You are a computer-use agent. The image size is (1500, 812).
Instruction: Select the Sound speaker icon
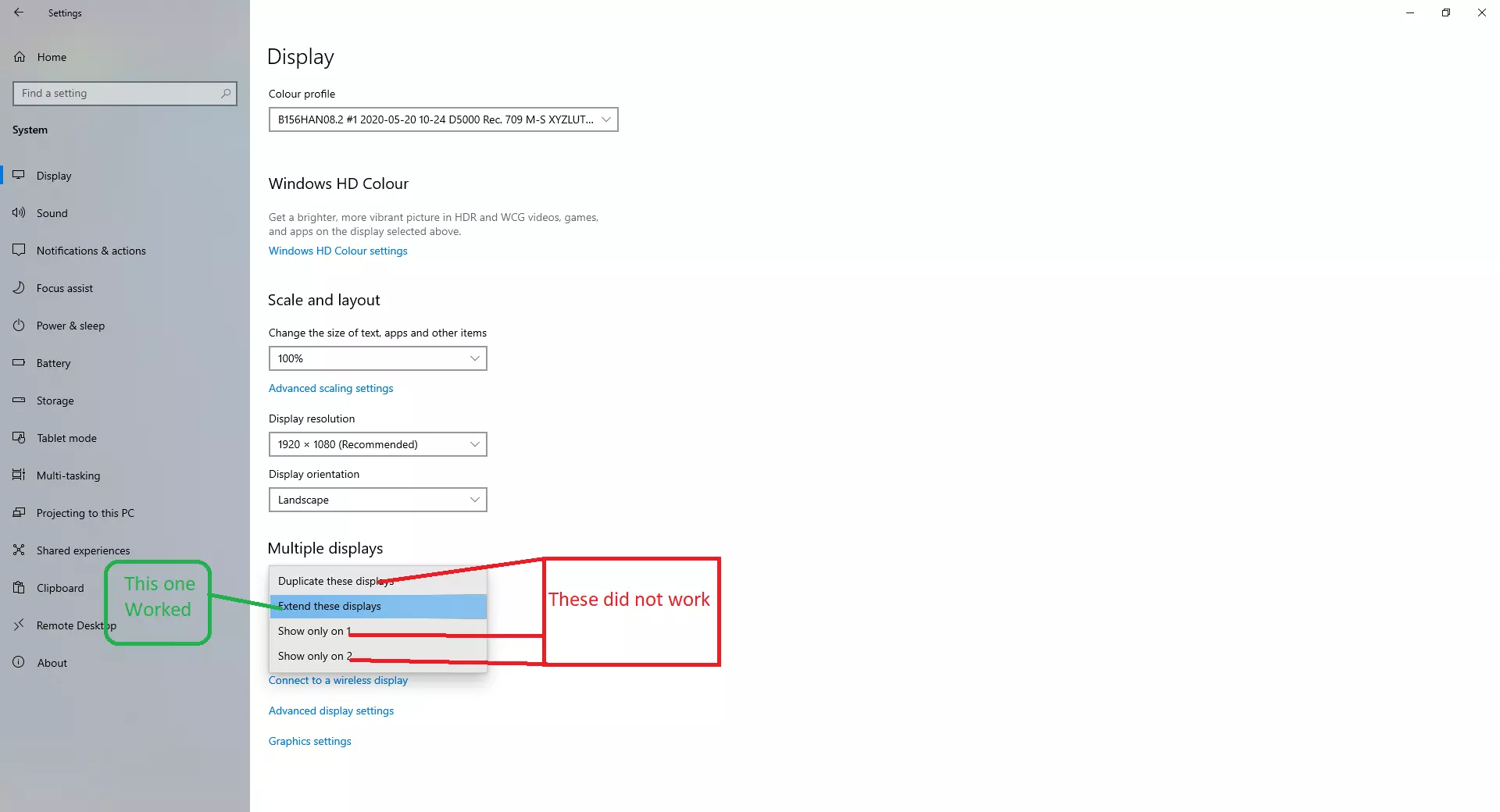coord(19,213)
